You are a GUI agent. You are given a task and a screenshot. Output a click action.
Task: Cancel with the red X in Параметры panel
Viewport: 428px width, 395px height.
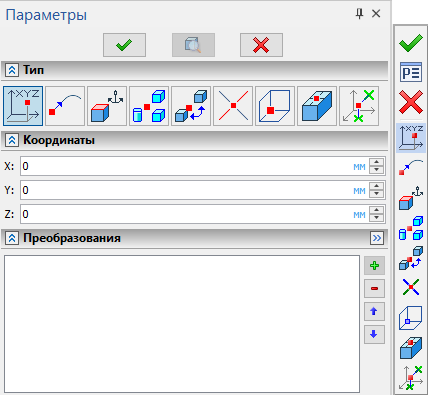(261, 45)
